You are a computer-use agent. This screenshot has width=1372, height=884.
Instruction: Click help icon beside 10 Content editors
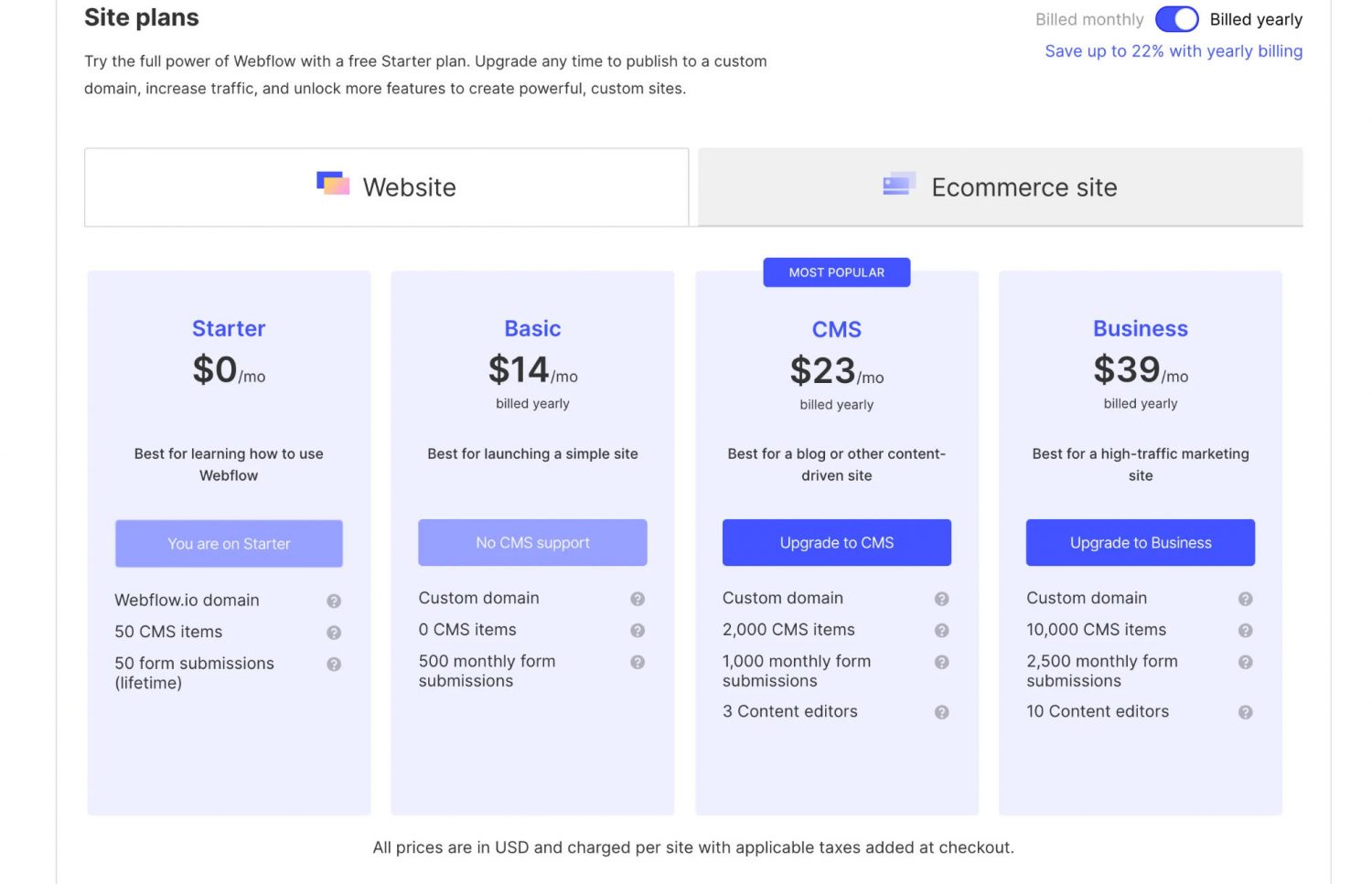pos(1245,712)
